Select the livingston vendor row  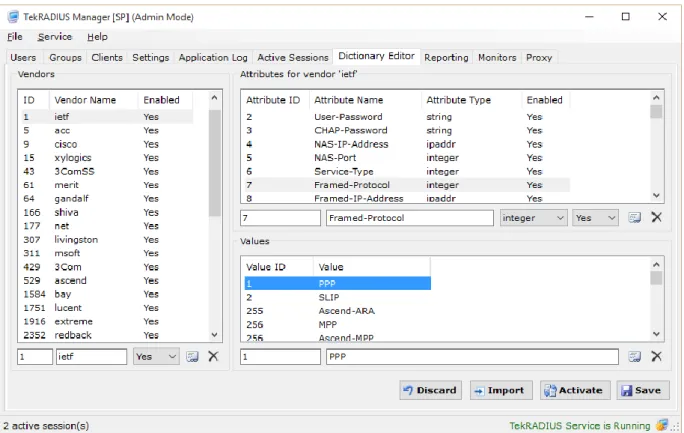107,240
